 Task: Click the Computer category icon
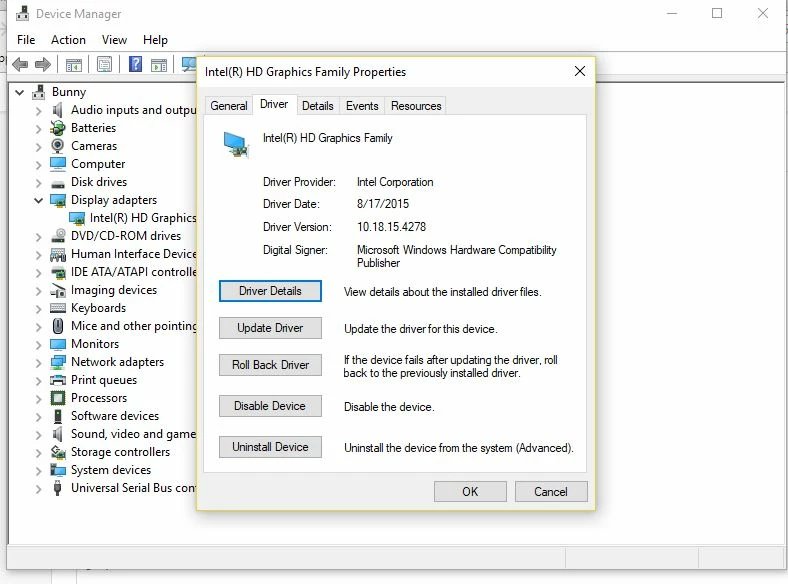[x=58, y=164]
